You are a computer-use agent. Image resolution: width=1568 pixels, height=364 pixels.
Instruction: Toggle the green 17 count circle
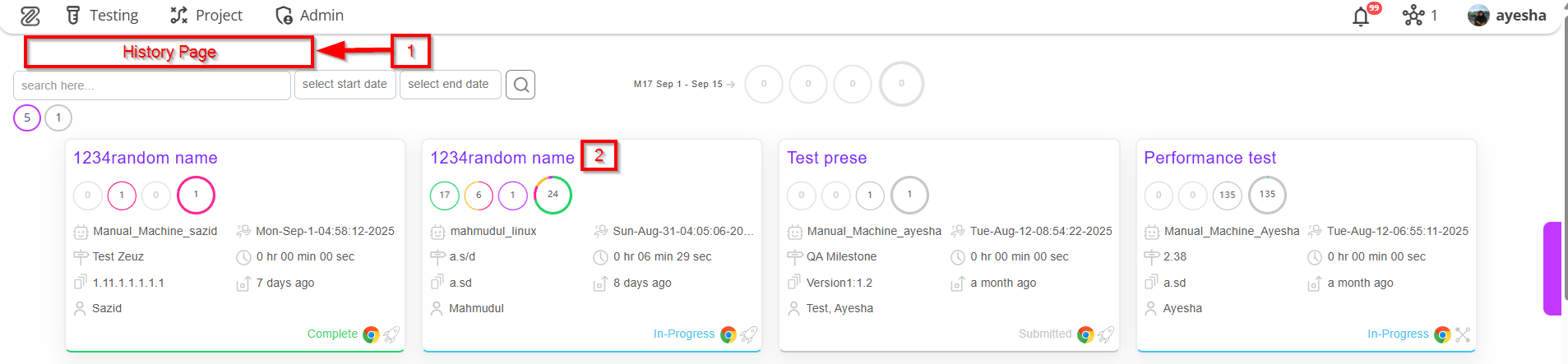click(445, 196)
